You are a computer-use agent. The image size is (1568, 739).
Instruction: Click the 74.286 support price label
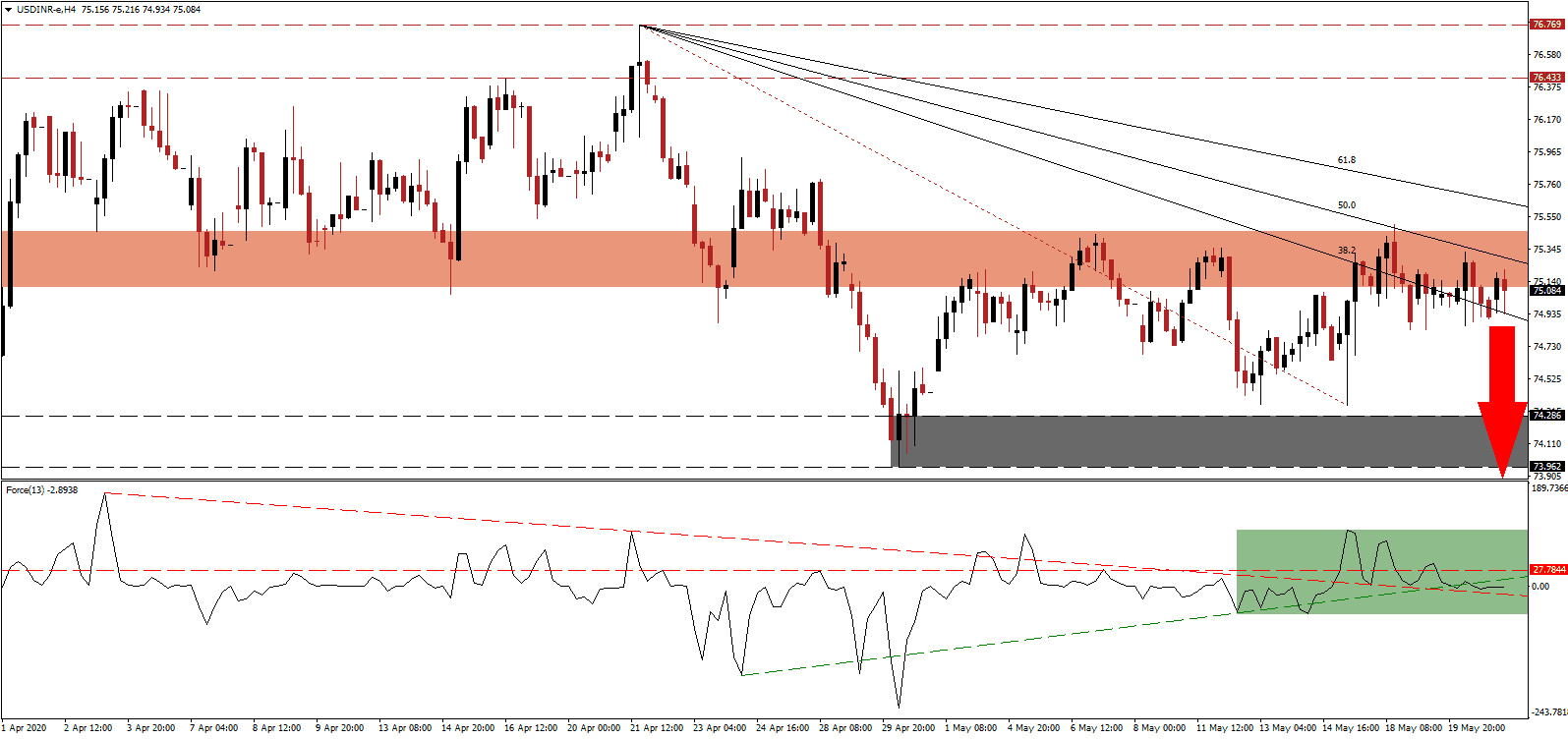click(x=1546, y=416)
